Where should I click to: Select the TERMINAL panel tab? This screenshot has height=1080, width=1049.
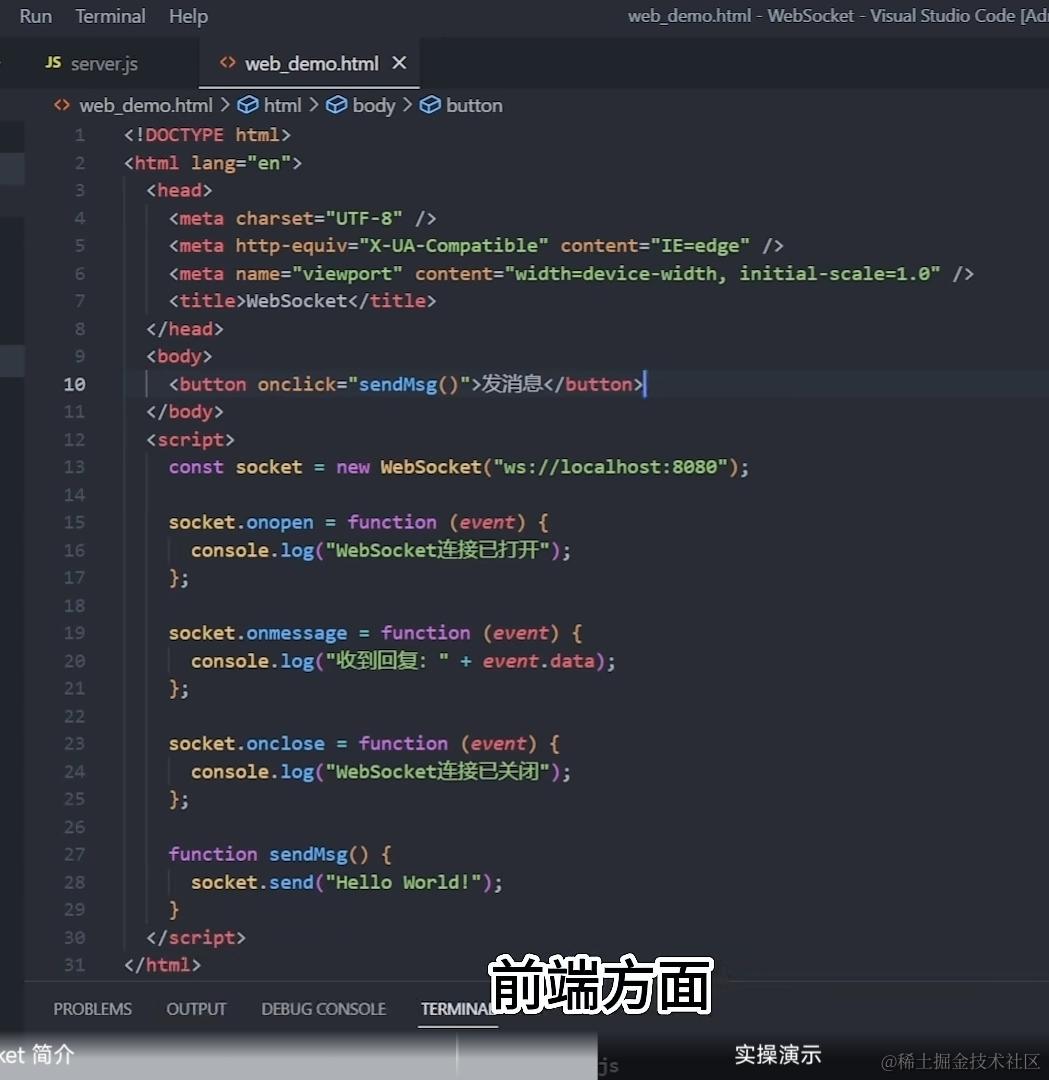tap(456, 1009)
